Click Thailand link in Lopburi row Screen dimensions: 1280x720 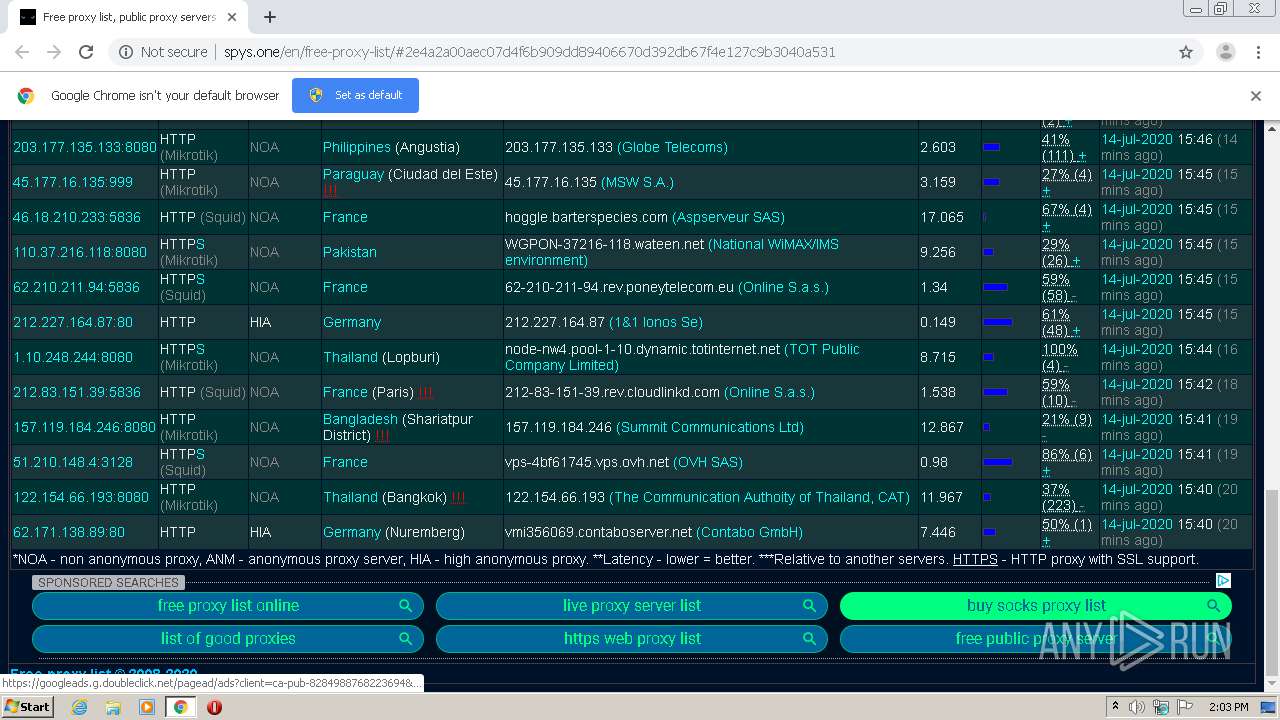pyautogui.click(x=350, y=357)
